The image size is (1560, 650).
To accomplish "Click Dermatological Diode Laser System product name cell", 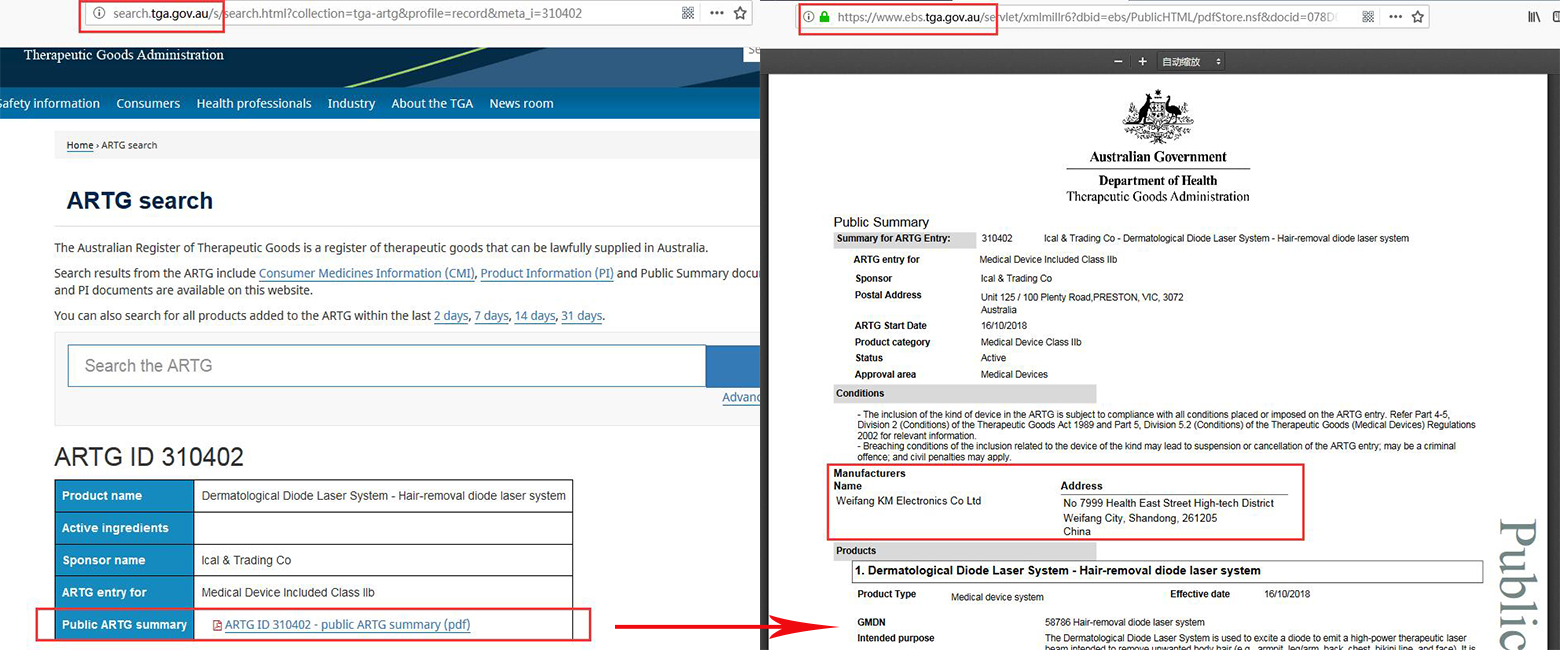I will (383, 496).
